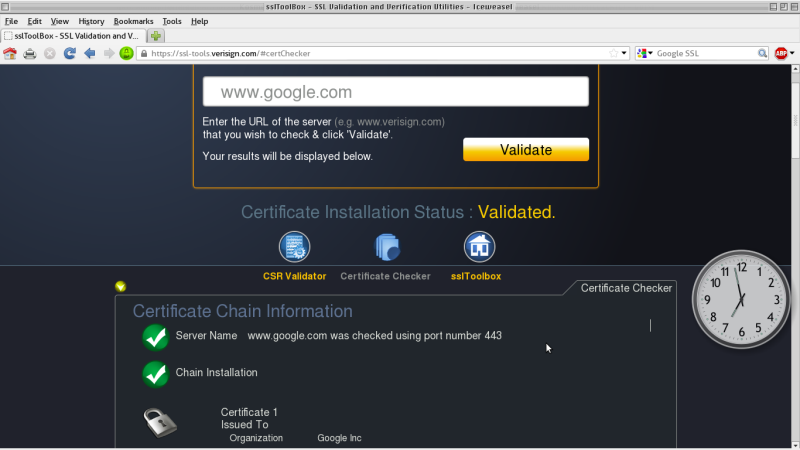
Task: Go forward using the forward arrow
Action: coord(109,53)
